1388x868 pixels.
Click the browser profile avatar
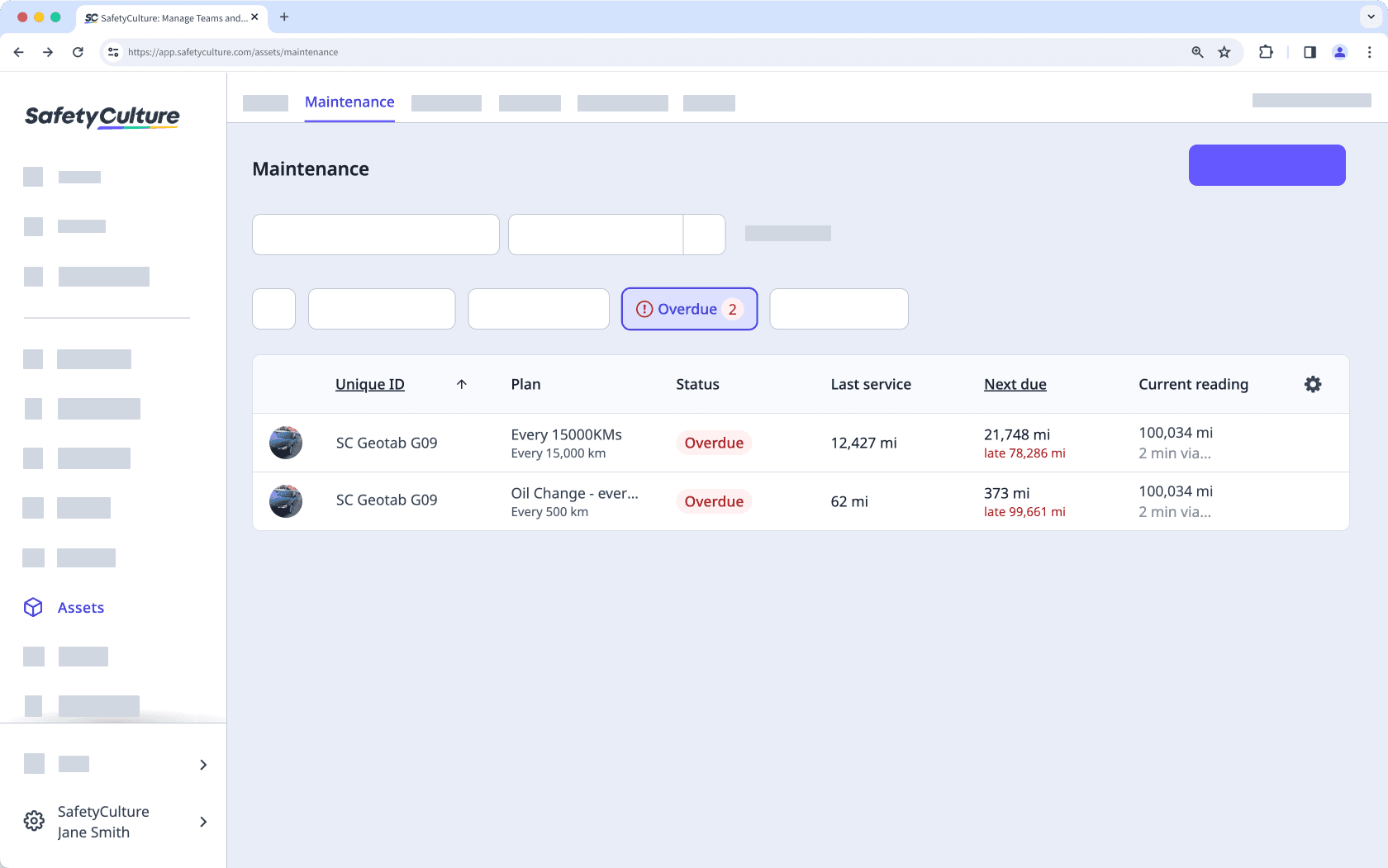(1339, 51)
